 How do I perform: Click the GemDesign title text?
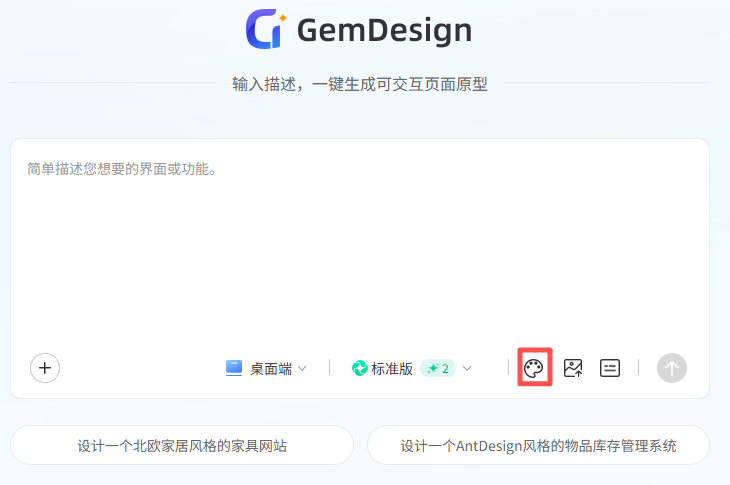(384, 31)
